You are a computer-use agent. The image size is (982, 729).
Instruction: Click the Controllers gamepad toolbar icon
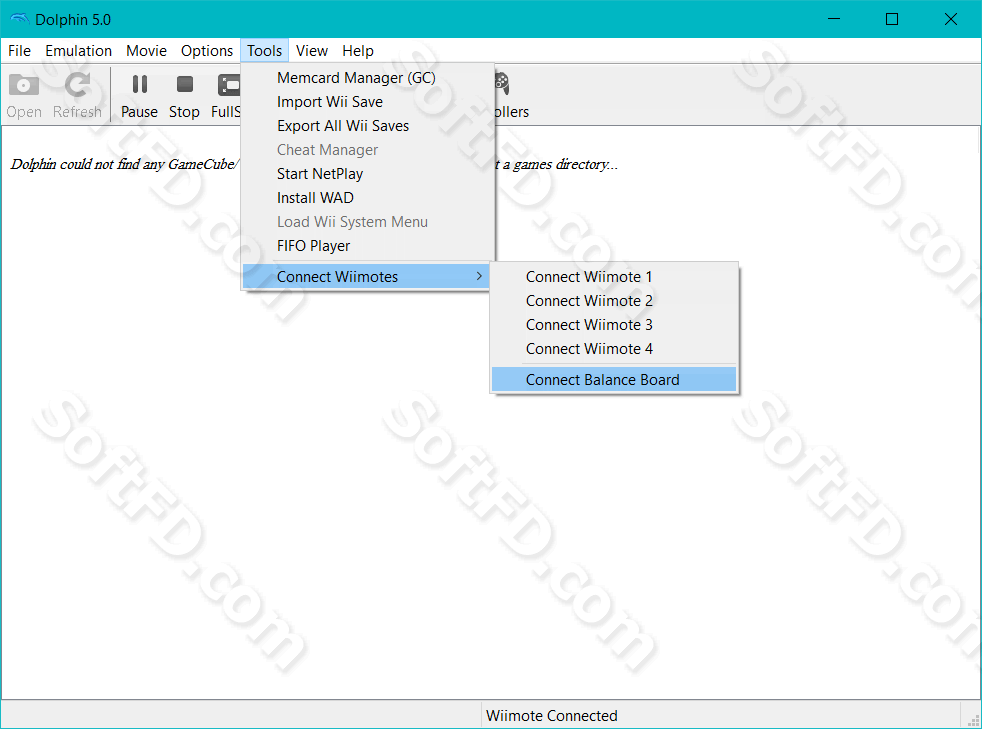(502, 83)
